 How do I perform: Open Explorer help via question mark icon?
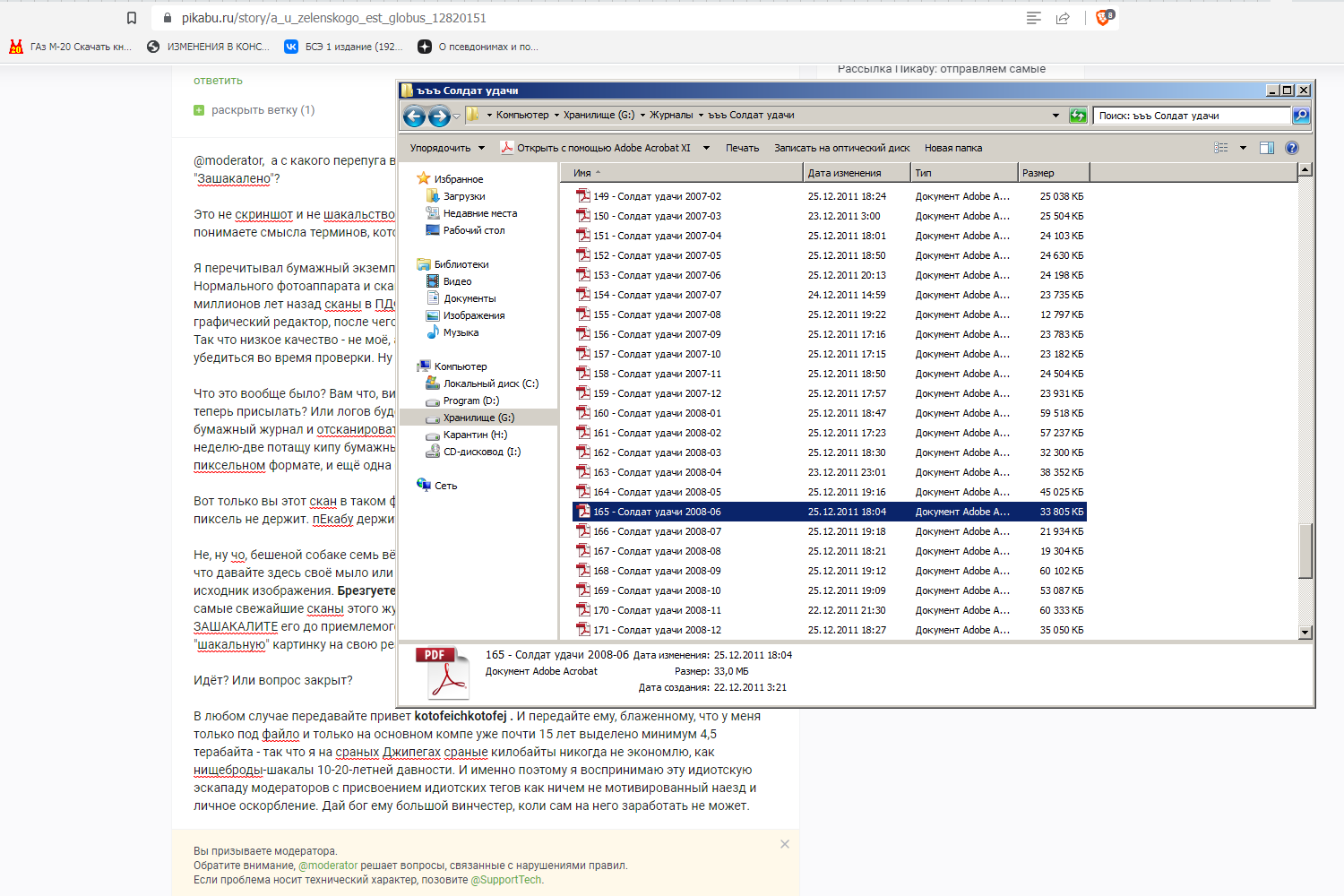(1291, 148)
